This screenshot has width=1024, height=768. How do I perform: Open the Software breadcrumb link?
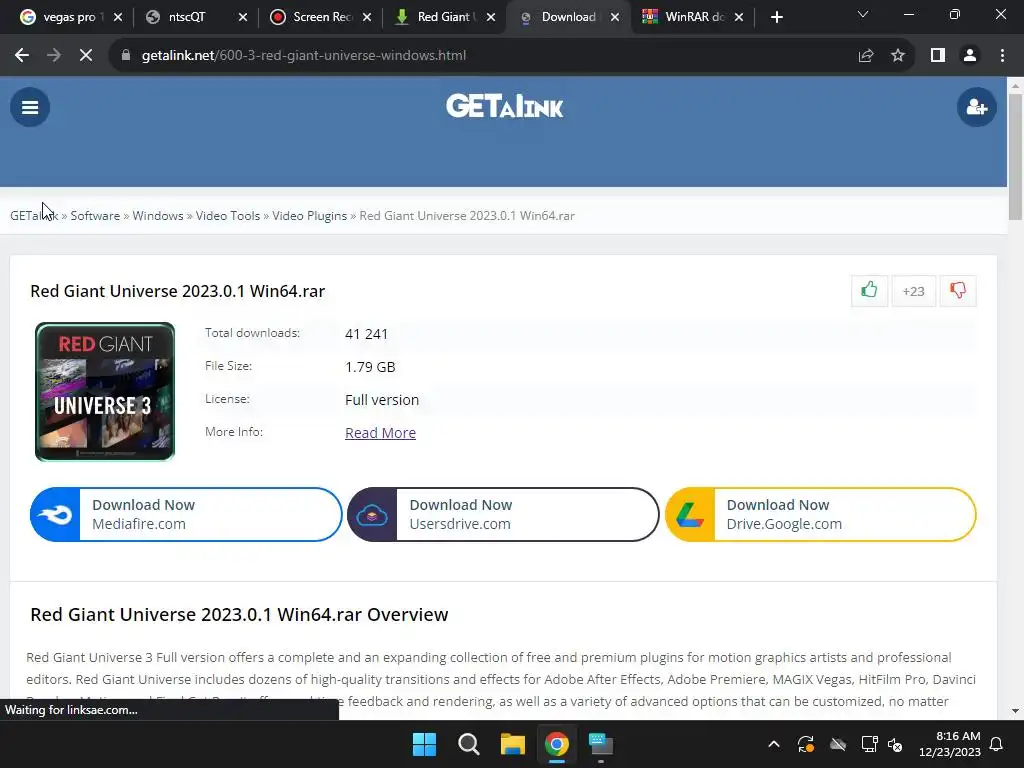click(95, 216)
